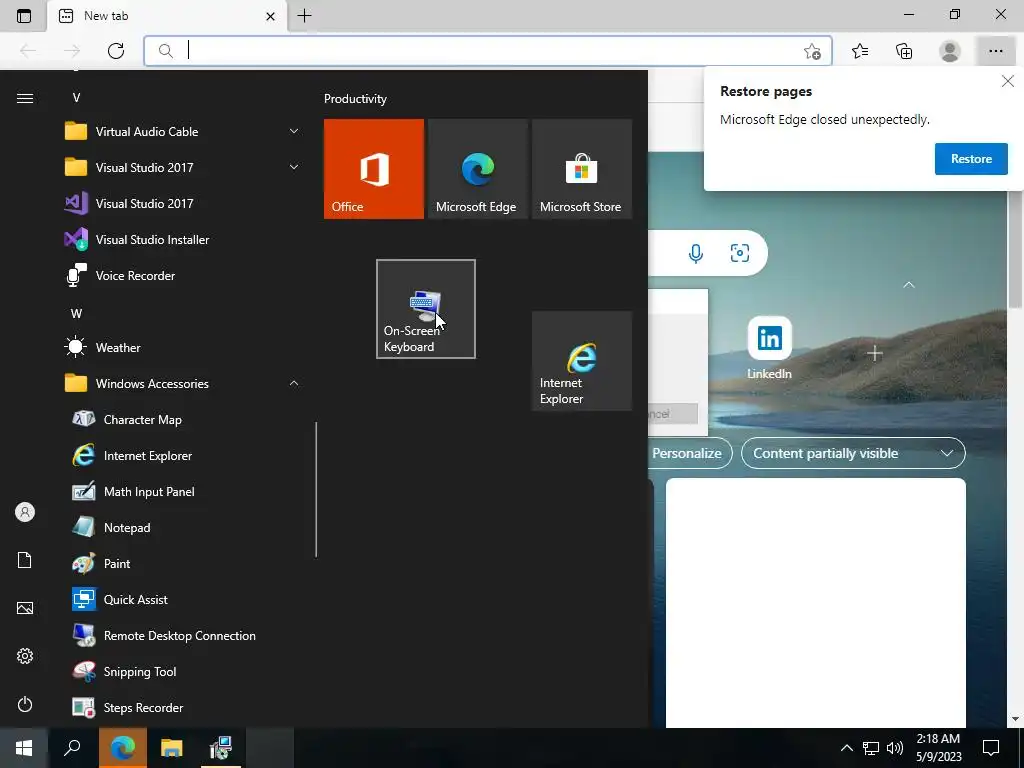Open the user account icon in Start
This screenshot has width=1024, height=768.
point(25,512)
